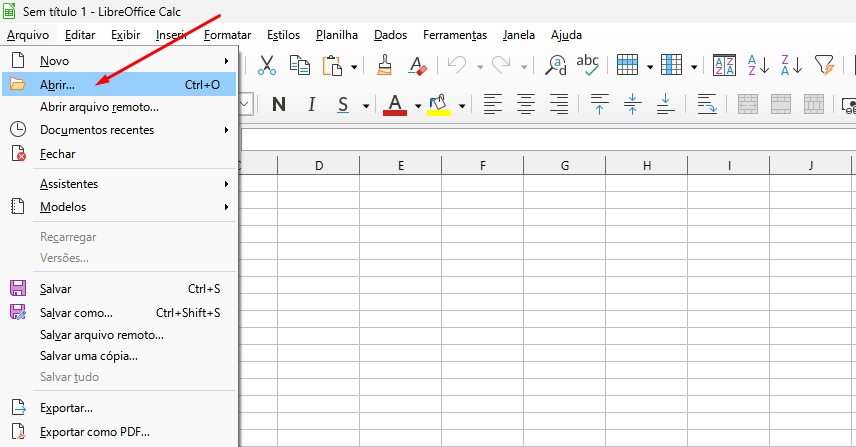856x447 pixels.
Task: Open the Paste options dropdown arrow
Action: [355, 67]
